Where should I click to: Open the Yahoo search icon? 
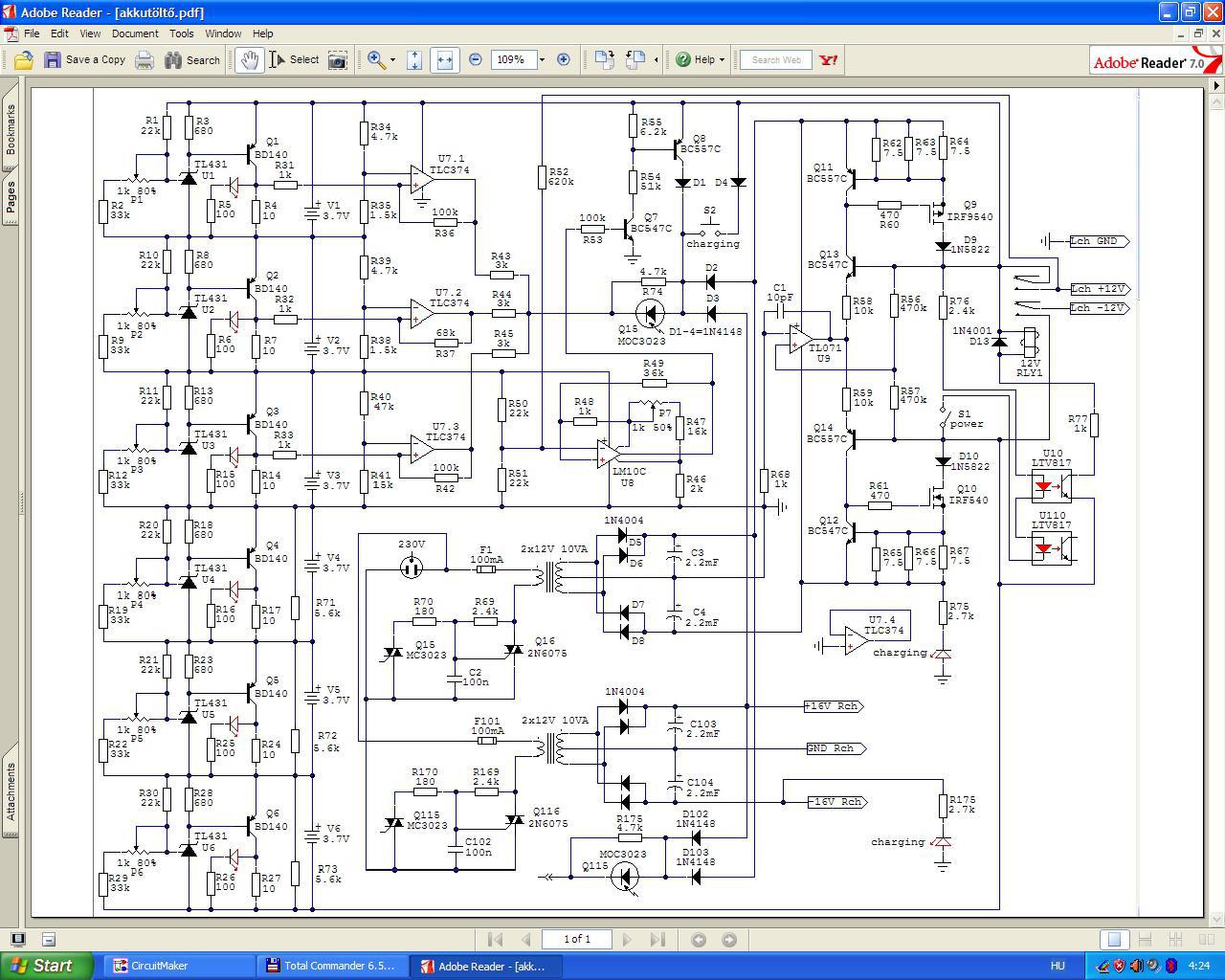[x=829, y=59]
